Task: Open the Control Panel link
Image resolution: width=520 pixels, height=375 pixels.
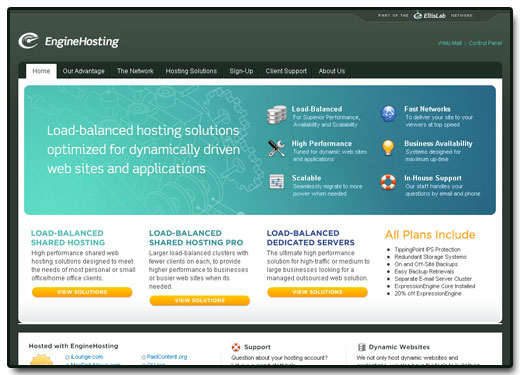Action: [x=485, y=43]
